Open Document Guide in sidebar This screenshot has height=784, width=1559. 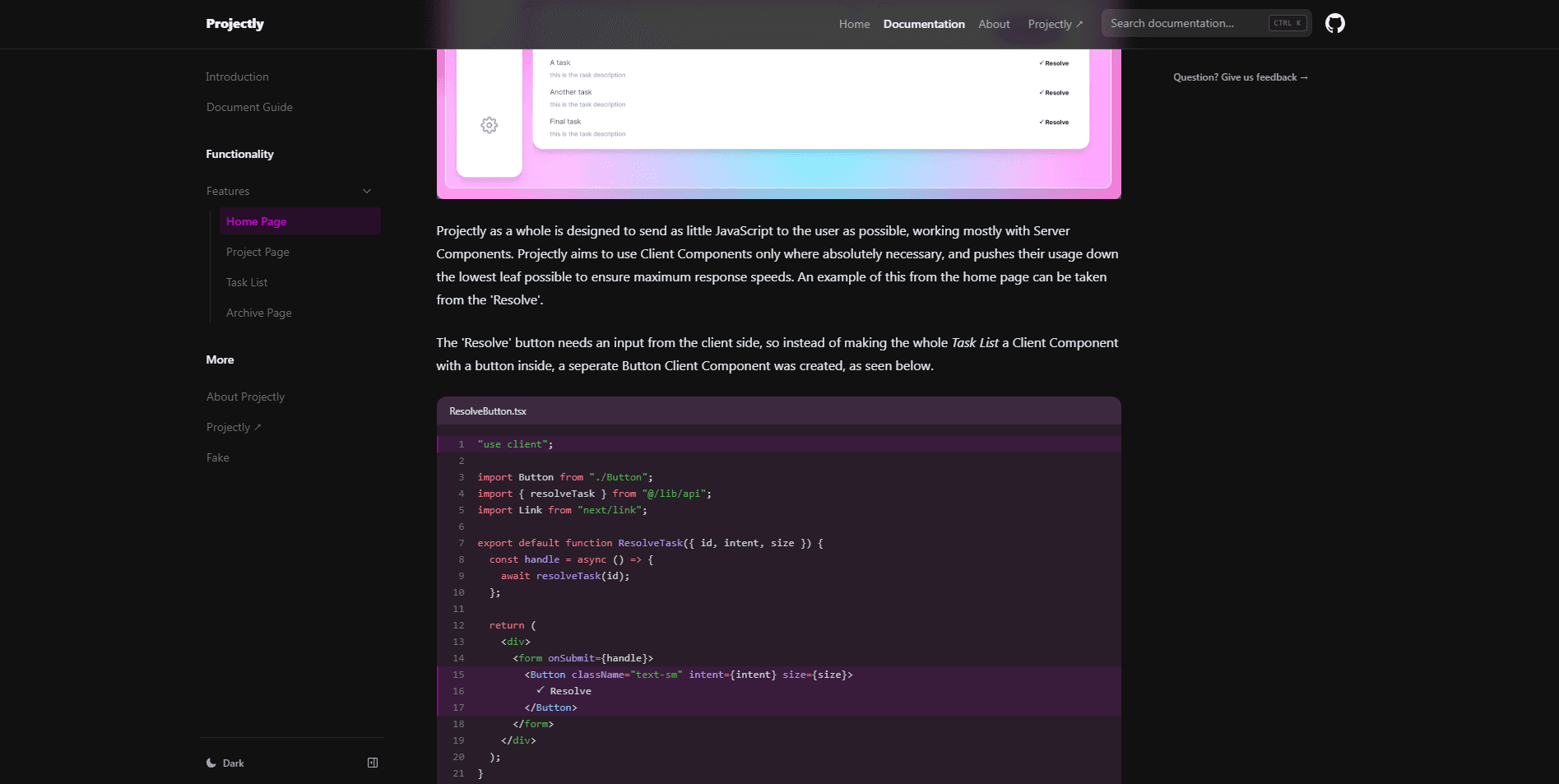tap(249, 107)
